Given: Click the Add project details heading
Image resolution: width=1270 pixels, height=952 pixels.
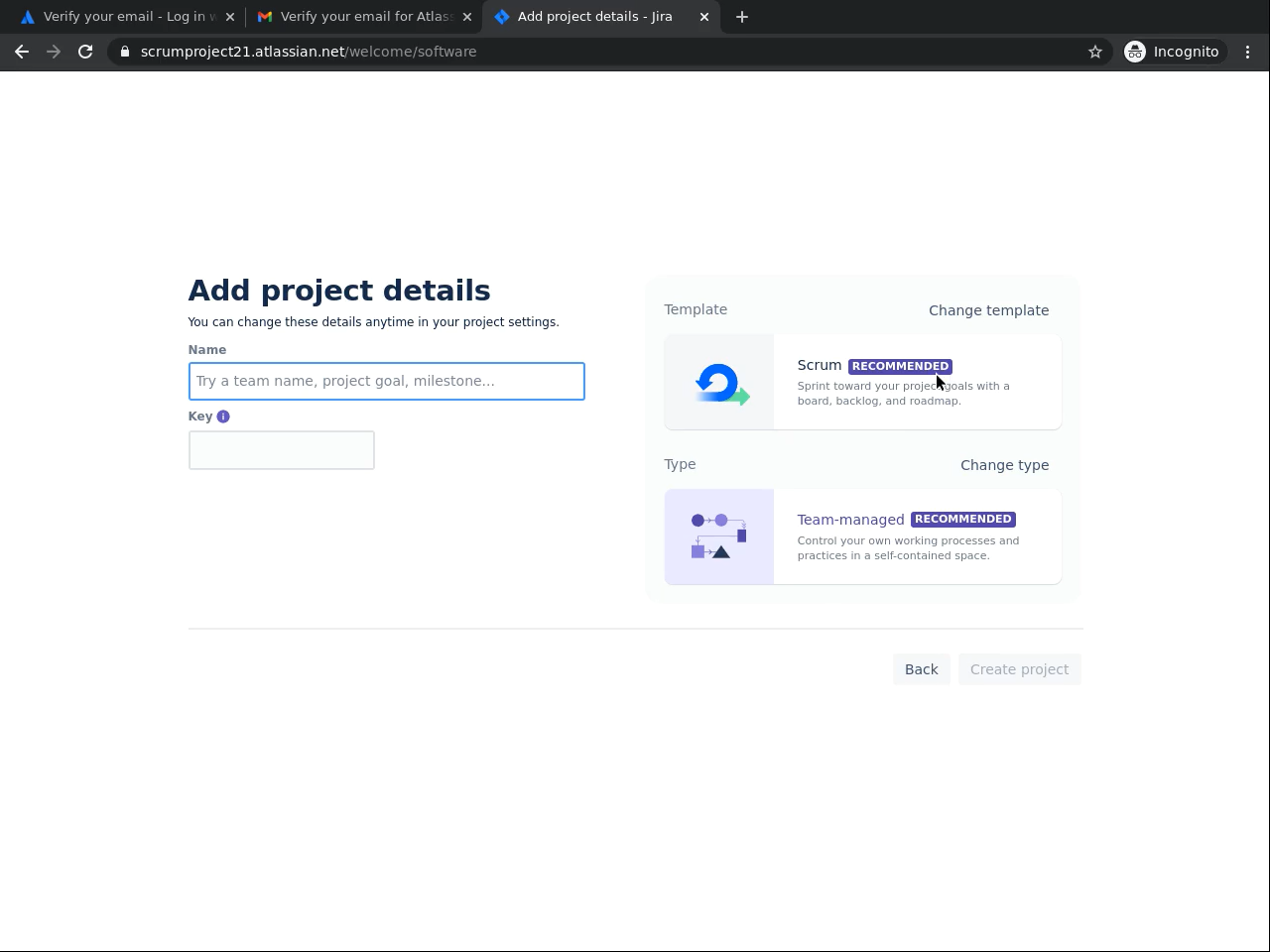Looking at the screenshot, I should point(339,291).
